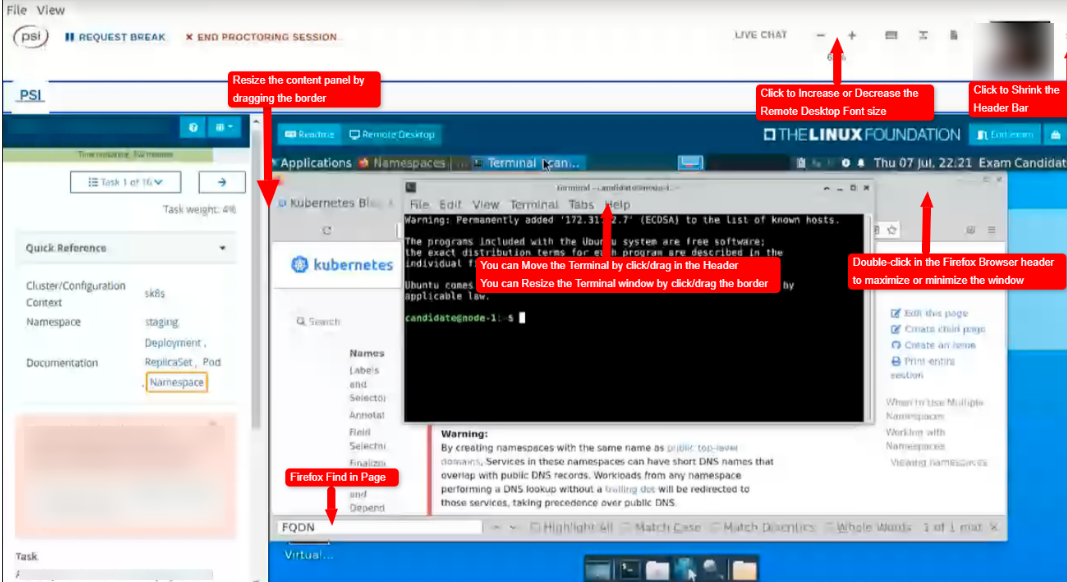Image resolution: width=1067 pixels, height=582 pixels.
Task: Open the terminal icon in the bottom dock
Action: point(629,569)
